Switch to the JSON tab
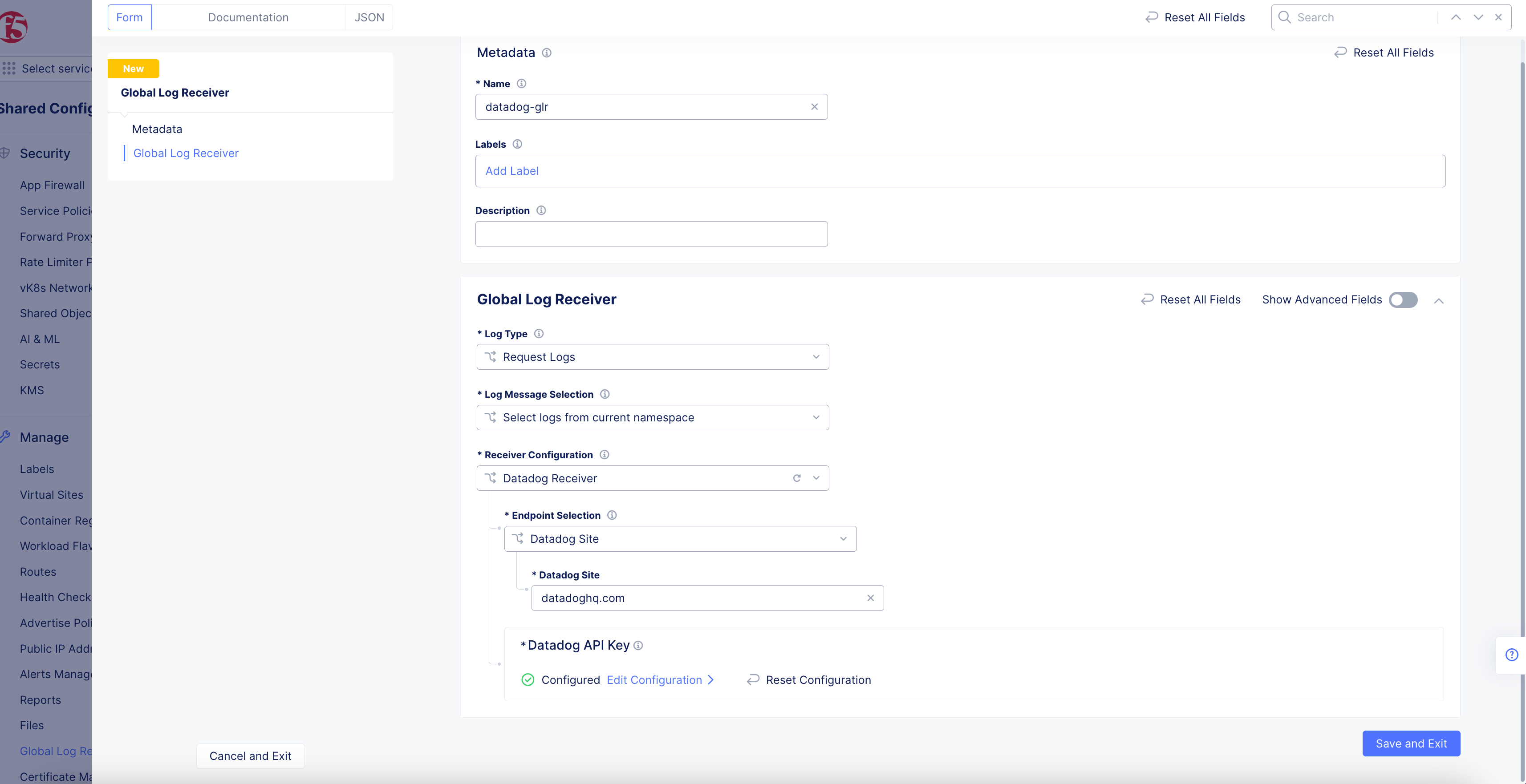 pyautogui.click(x=369, y=17)
